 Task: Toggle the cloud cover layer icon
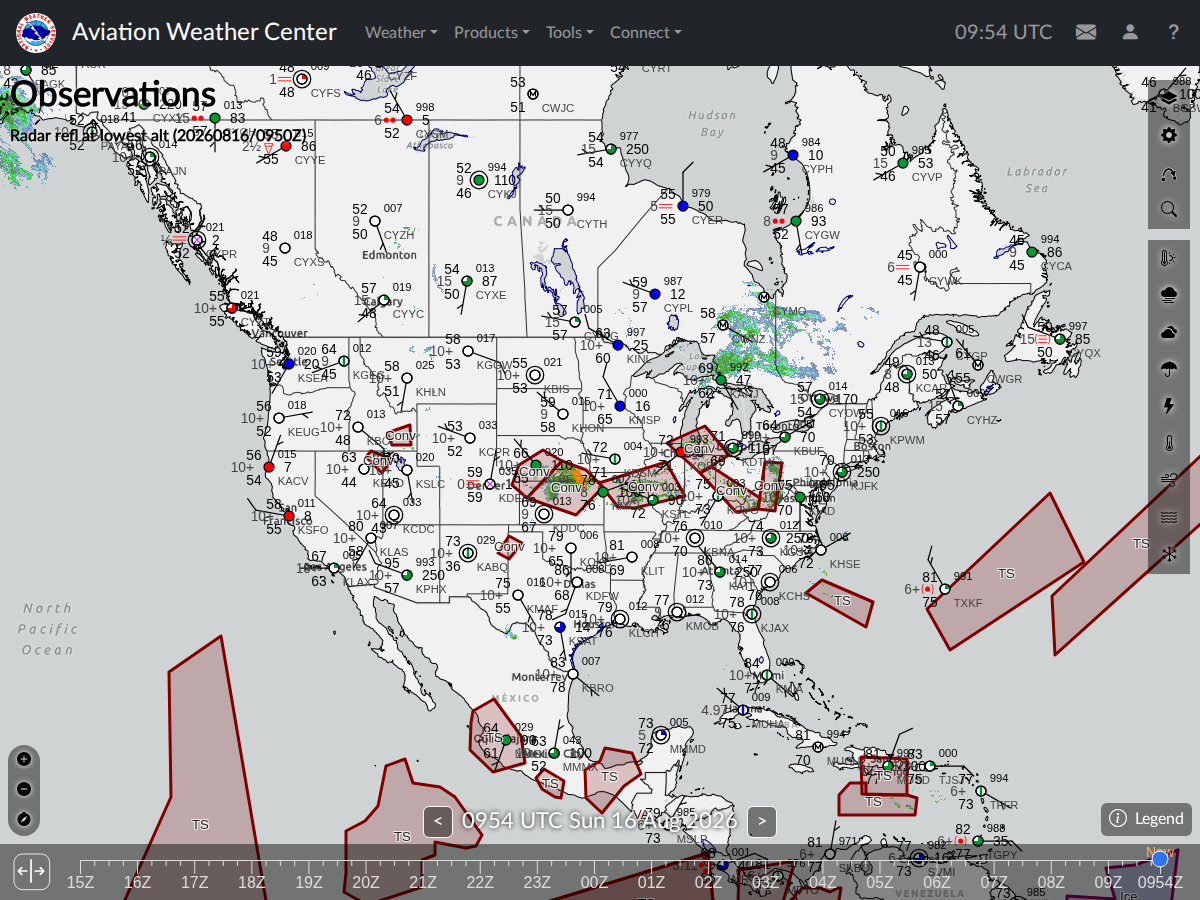1168,332
